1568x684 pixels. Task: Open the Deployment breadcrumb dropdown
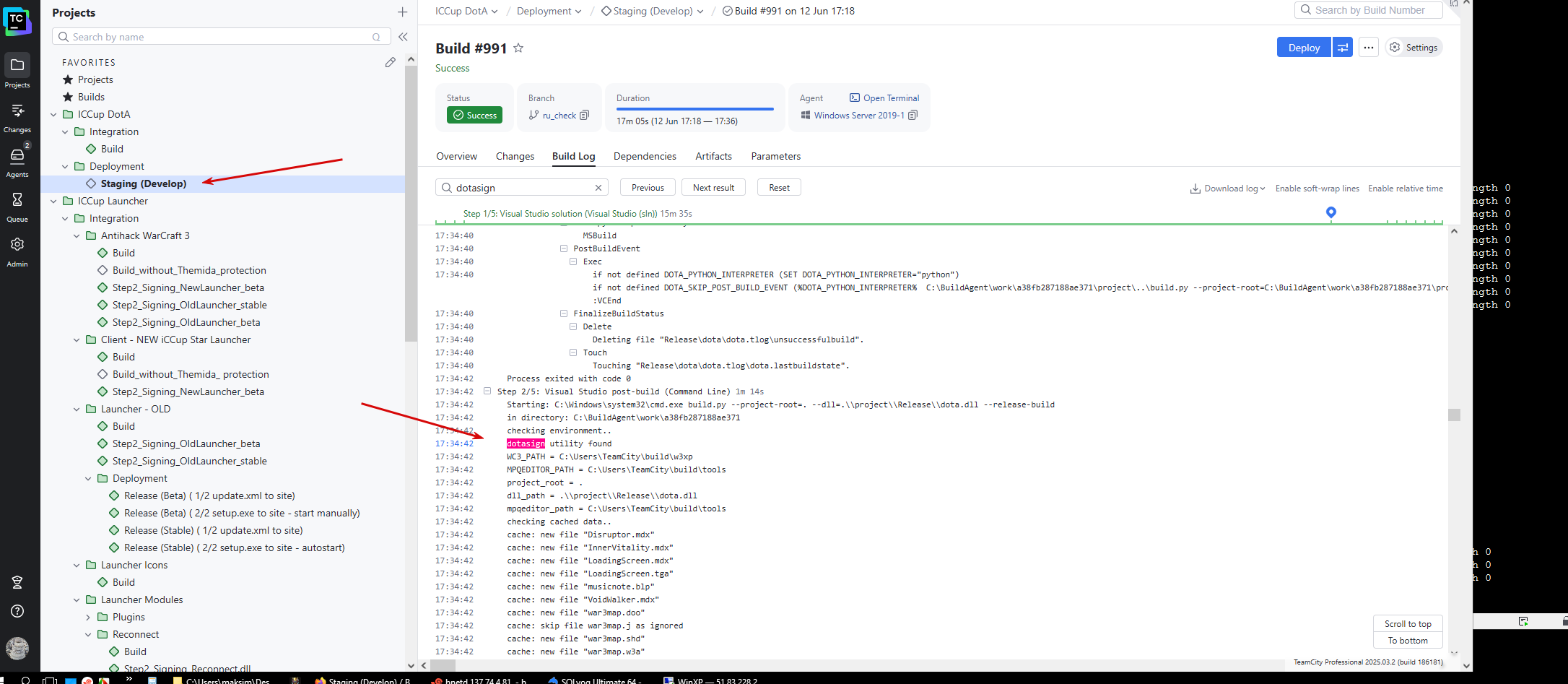point(578,11)
